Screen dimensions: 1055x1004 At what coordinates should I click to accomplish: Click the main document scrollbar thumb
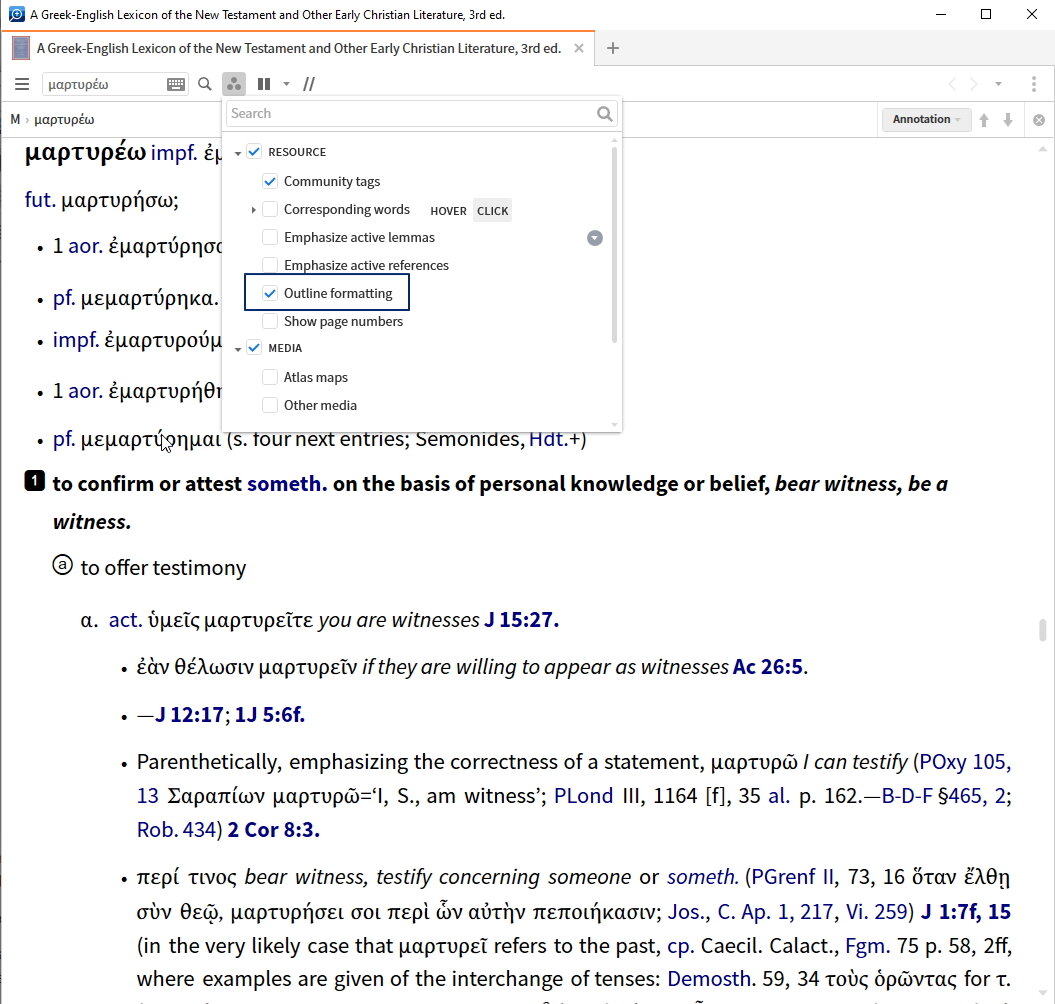coord(1043,631)
